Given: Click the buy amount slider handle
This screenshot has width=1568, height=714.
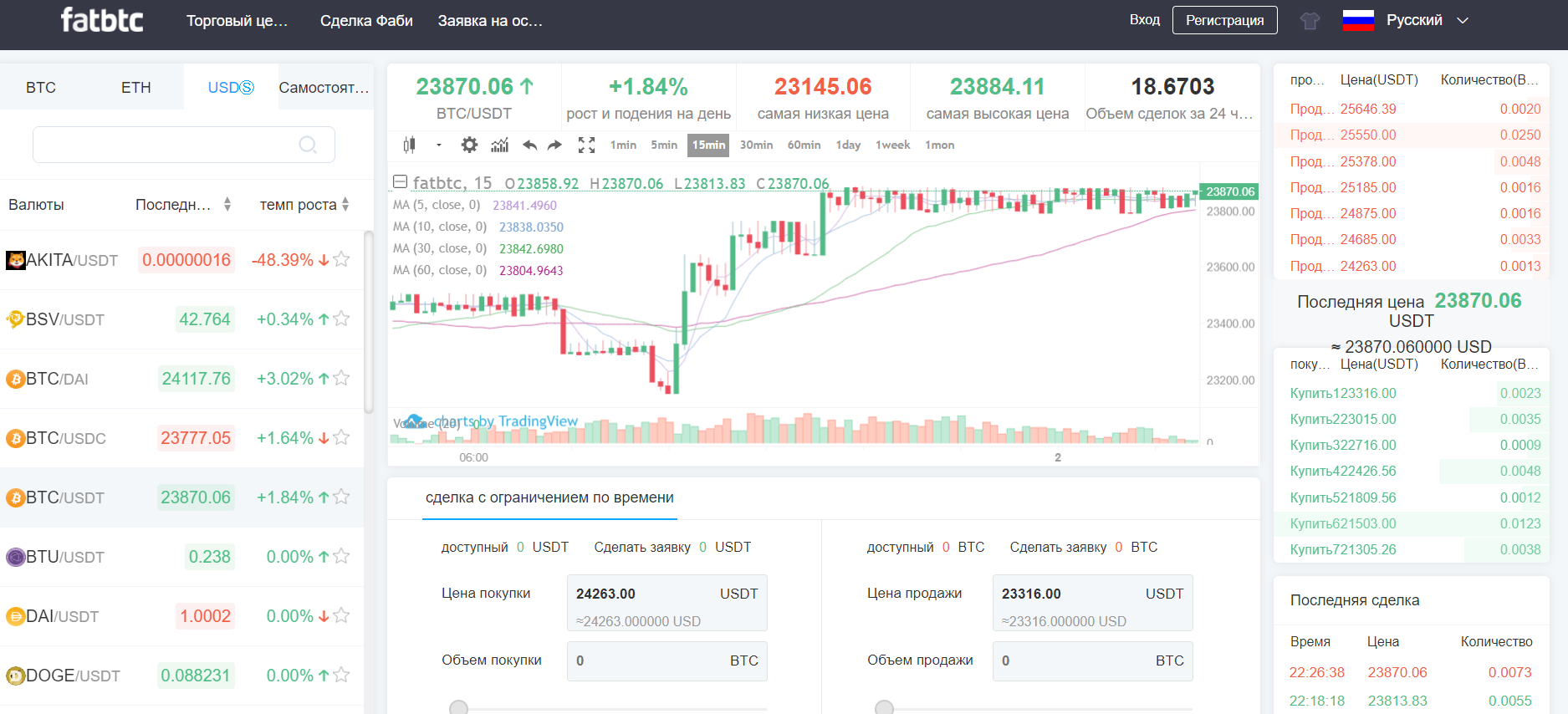Looking at the screenshot, I should coord(458,708).
